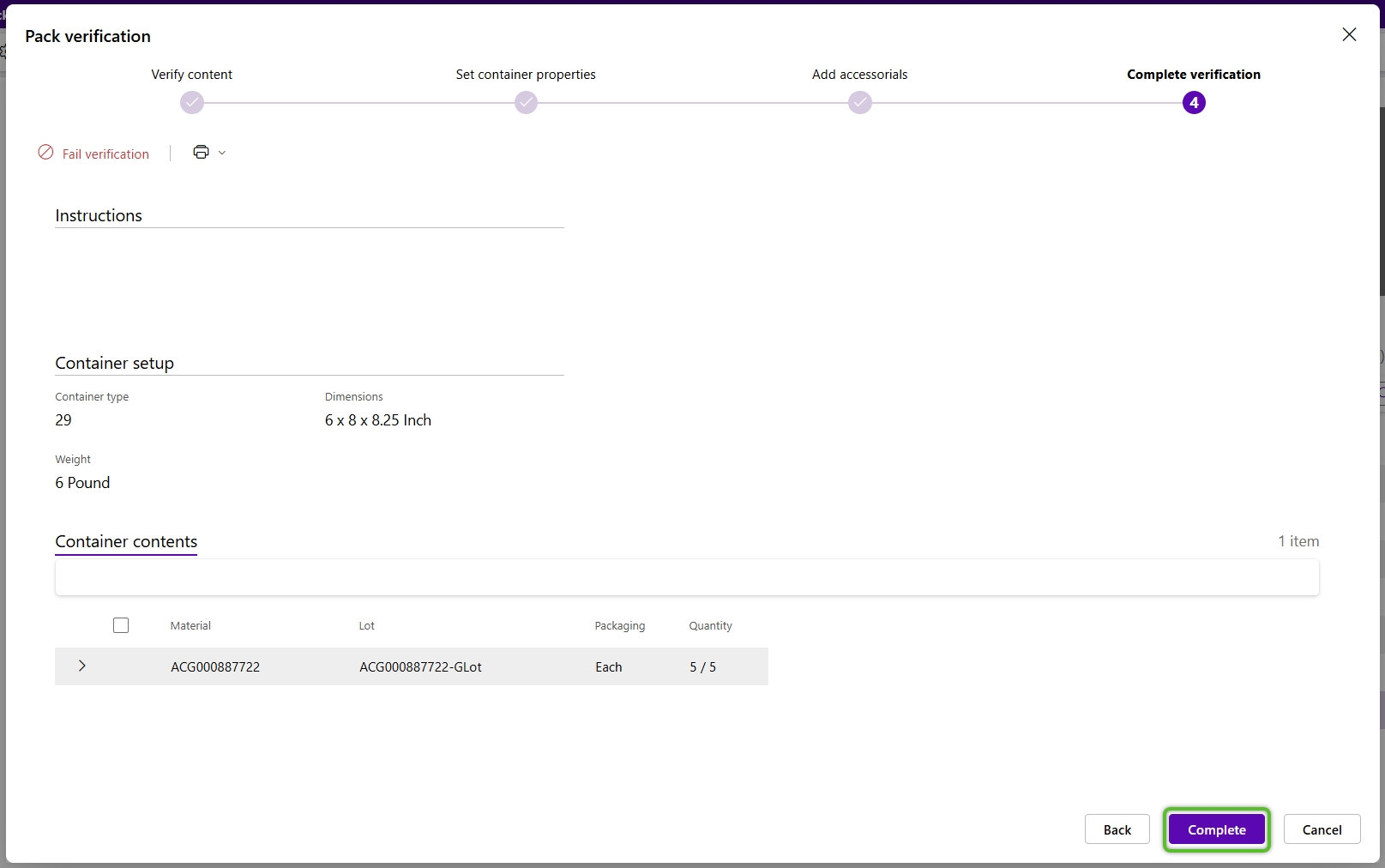Open the print options dropdown arrow

[x=222, y=153]
